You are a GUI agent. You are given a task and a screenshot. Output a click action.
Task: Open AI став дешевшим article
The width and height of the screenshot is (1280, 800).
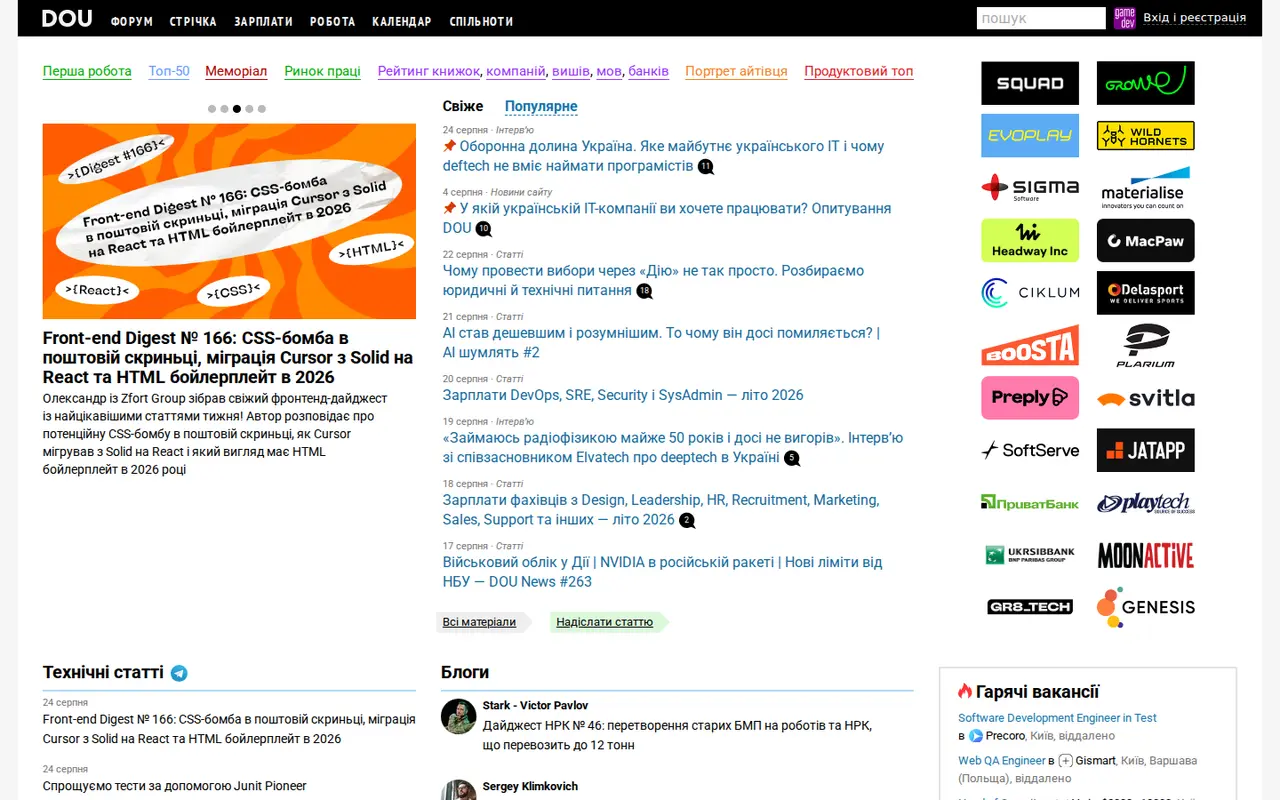(661, 343)
